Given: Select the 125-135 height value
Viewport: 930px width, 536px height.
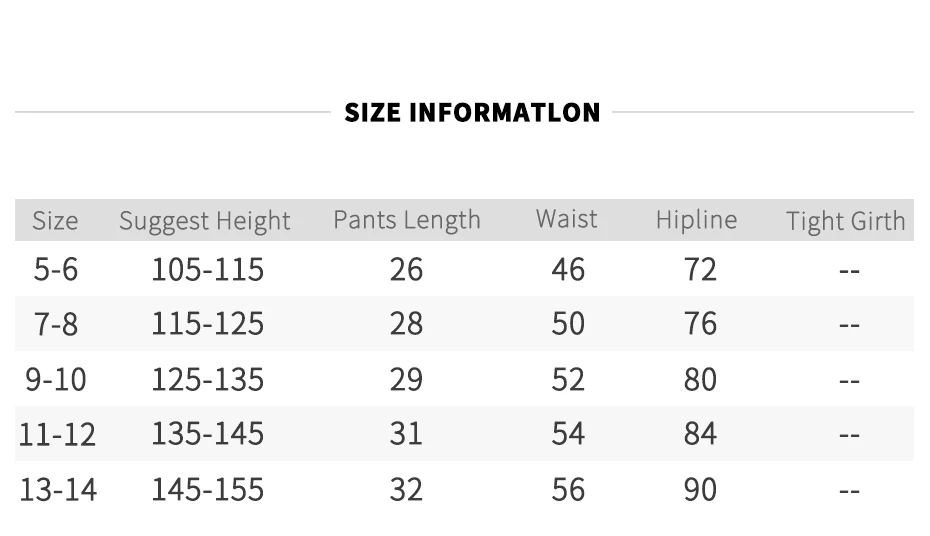Looking at the screenshot, I should tap(208, 379).
